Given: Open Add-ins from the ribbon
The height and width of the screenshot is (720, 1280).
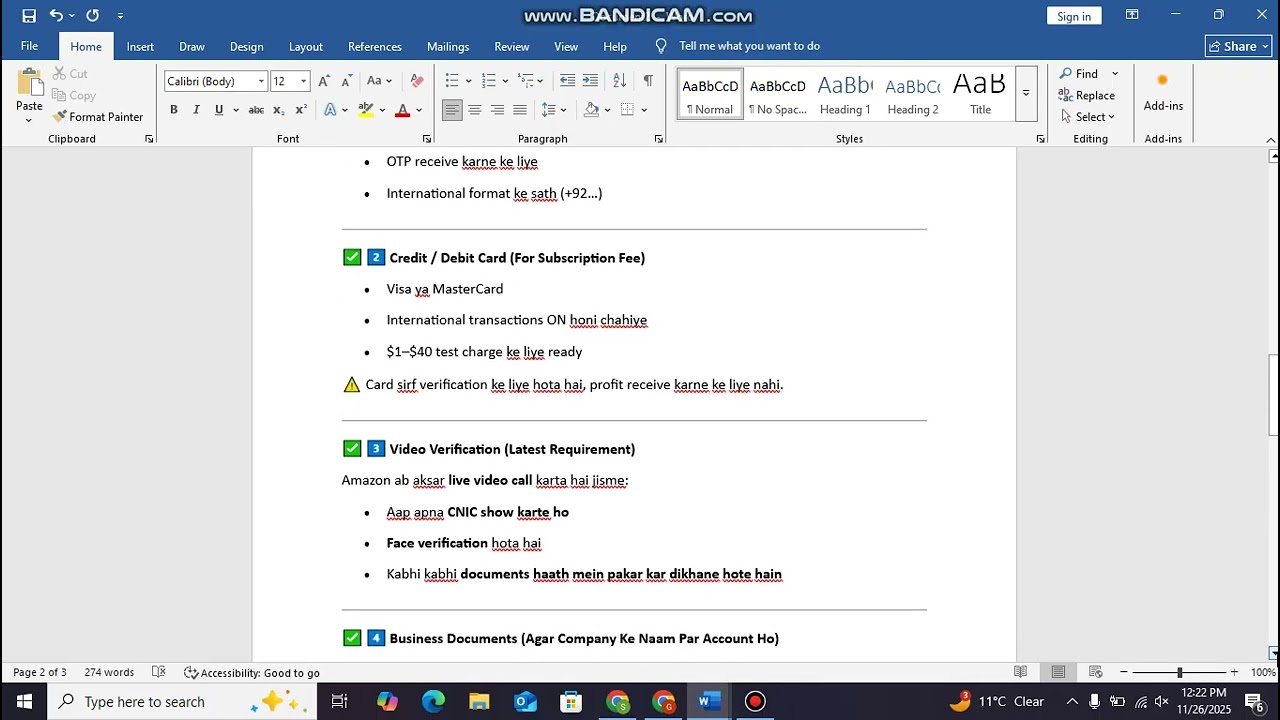Looking at the screenshot, I should [1163, 93].
